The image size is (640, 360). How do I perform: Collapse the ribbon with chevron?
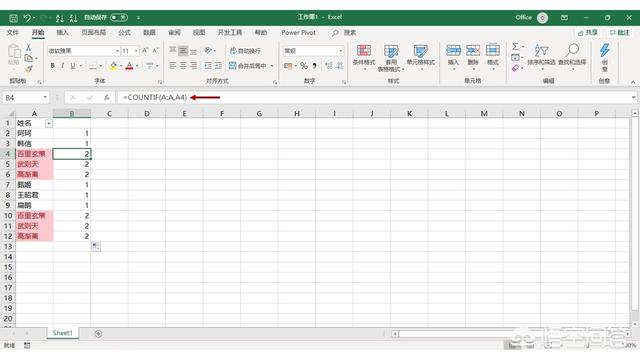633,82
